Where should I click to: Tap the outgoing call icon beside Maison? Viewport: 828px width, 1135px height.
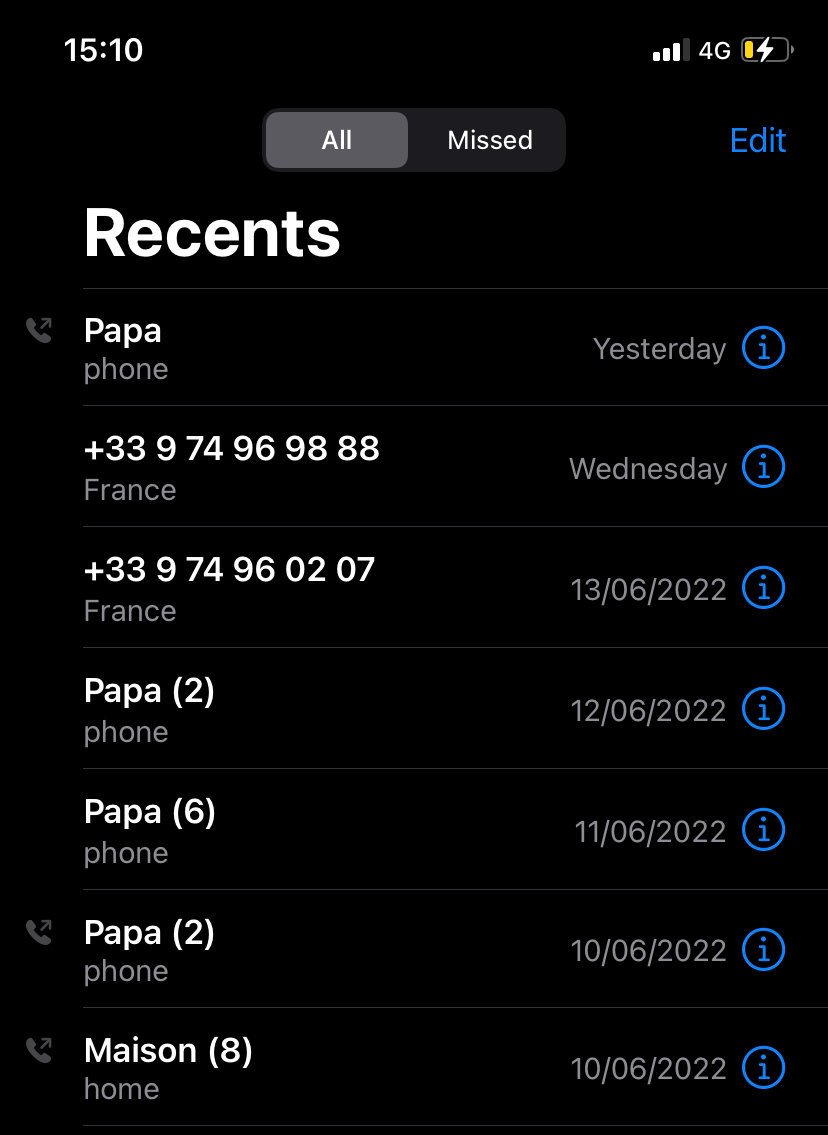click(38, 1050)
